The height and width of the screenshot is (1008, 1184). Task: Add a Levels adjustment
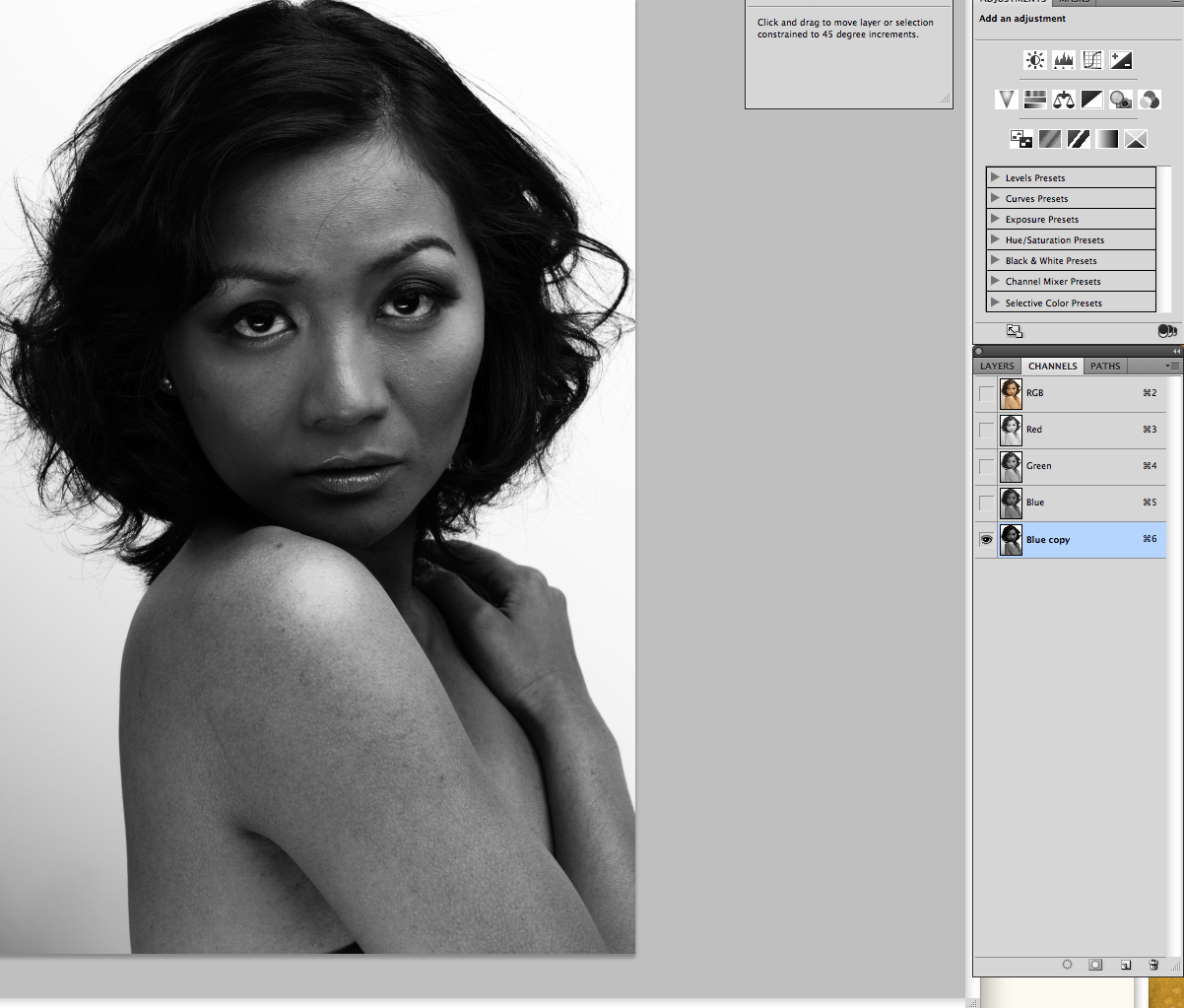tap(1063, 60)
